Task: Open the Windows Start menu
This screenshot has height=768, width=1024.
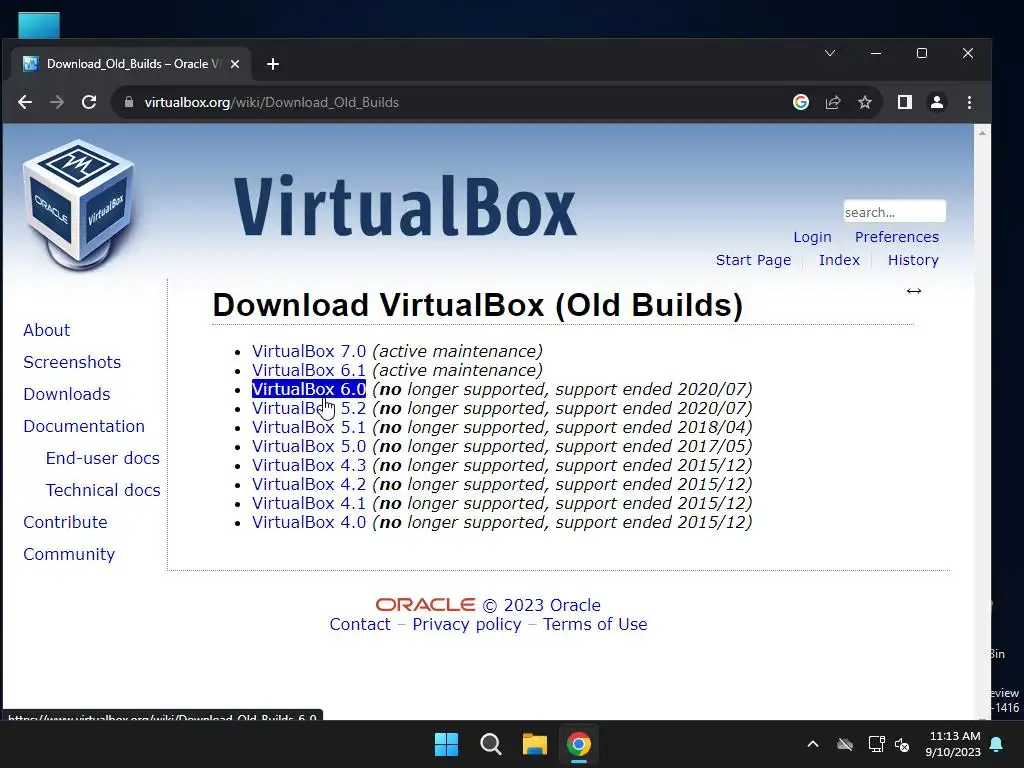Action: [x=447, y=744]
